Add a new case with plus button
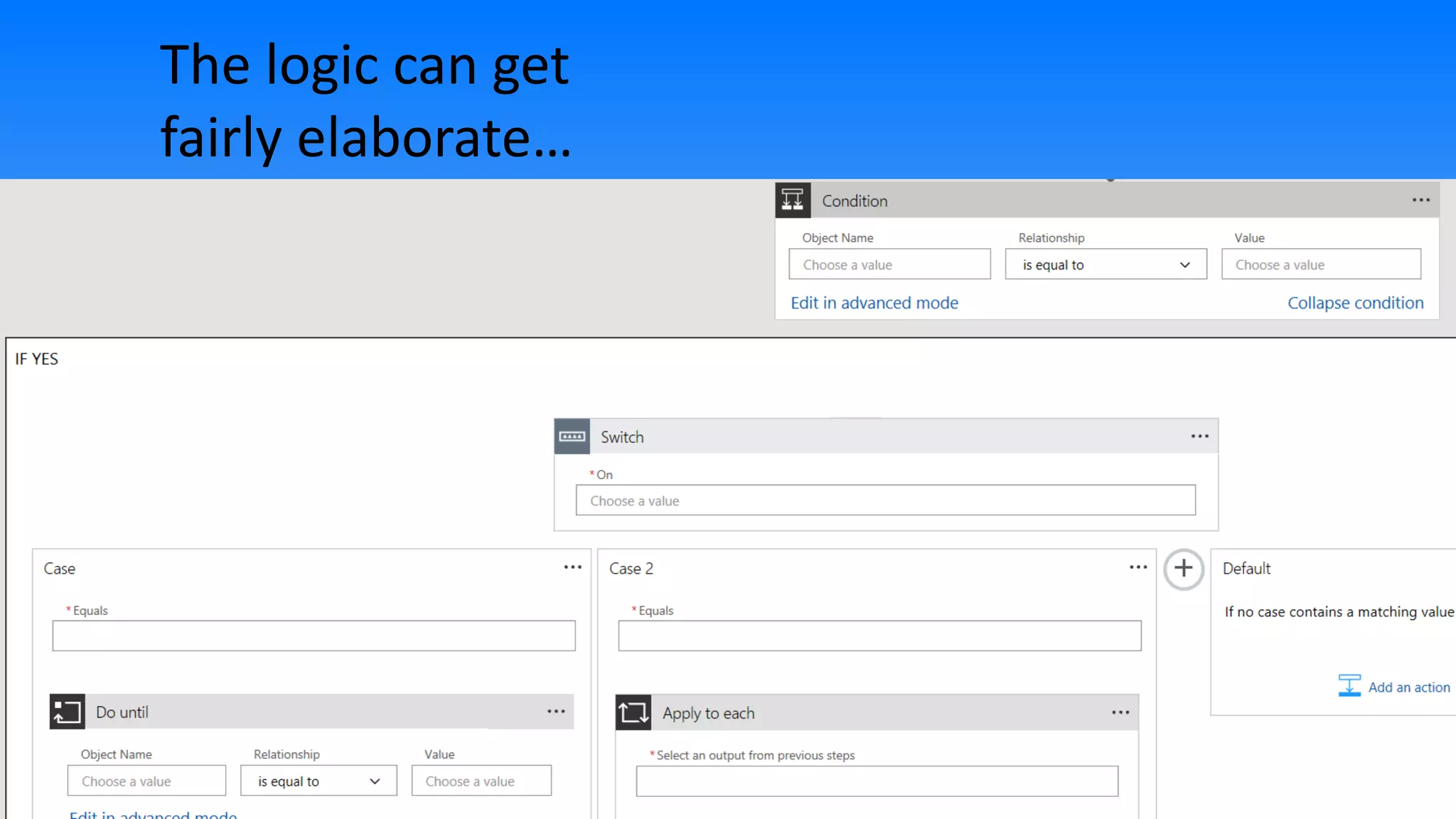This screenshot has width=1456, height=819. [x=1183, y=569]
